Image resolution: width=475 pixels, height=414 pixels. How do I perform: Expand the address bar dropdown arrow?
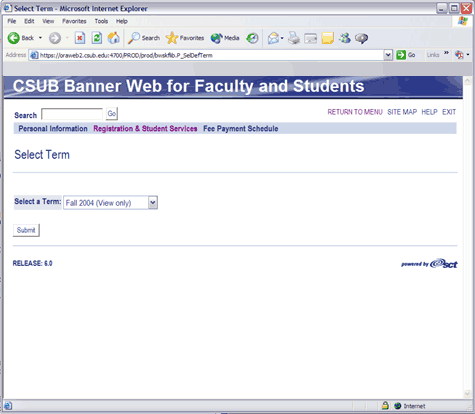388,55
